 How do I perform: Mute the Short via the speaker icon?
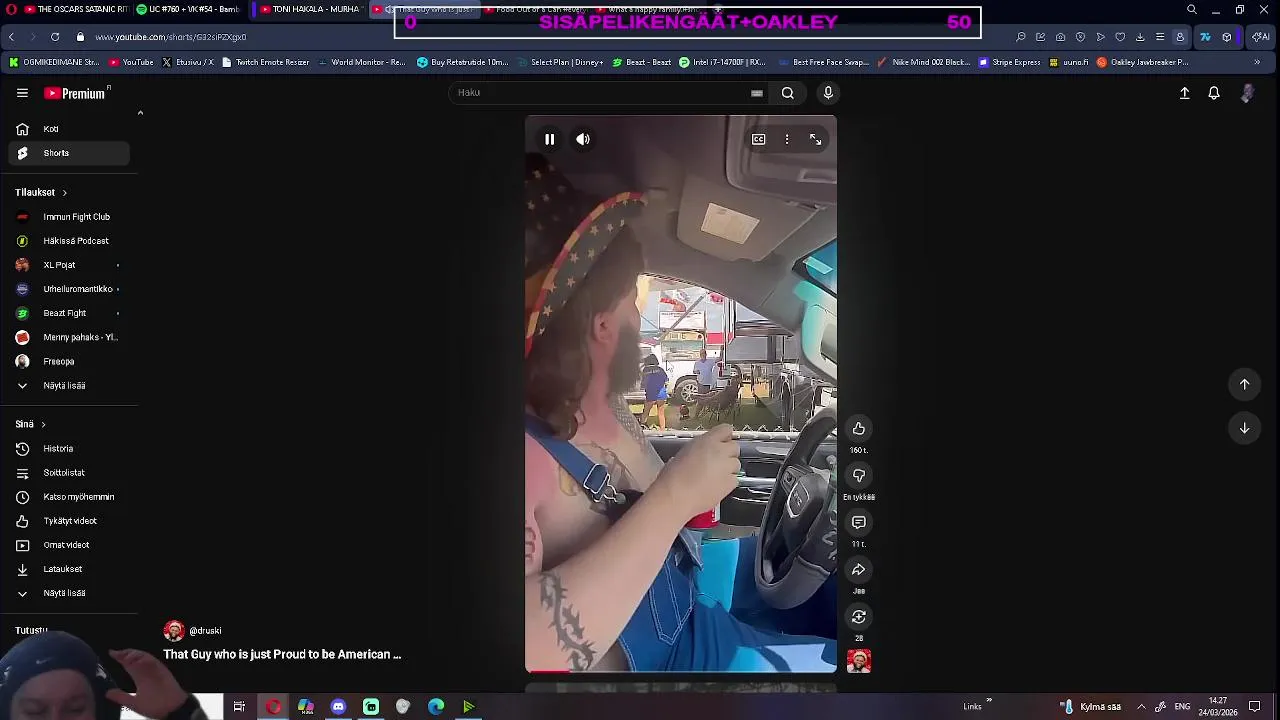coord(583,139)
